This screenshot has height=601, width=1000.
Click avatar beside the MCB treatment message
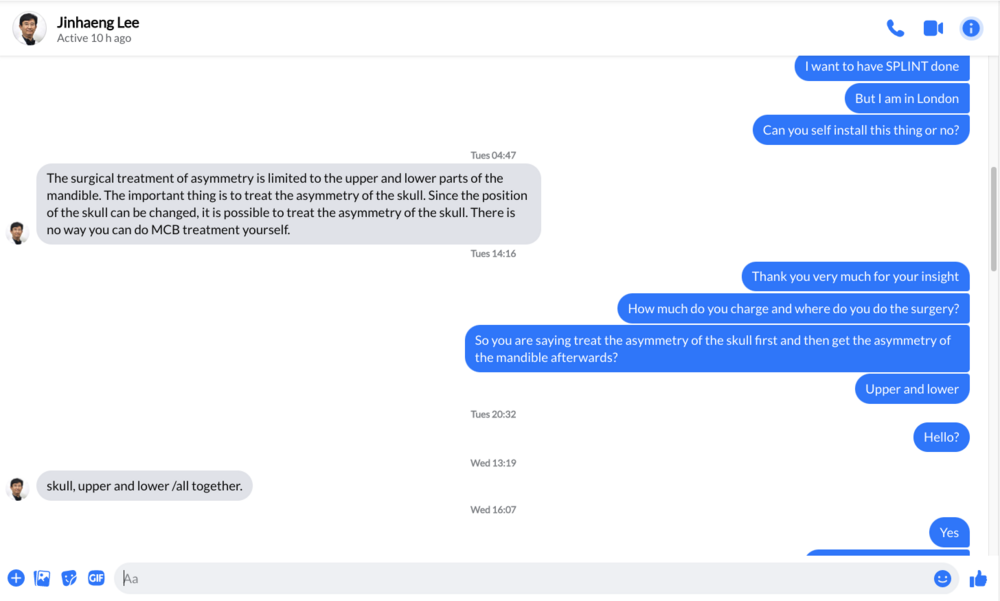coord(17,233)
